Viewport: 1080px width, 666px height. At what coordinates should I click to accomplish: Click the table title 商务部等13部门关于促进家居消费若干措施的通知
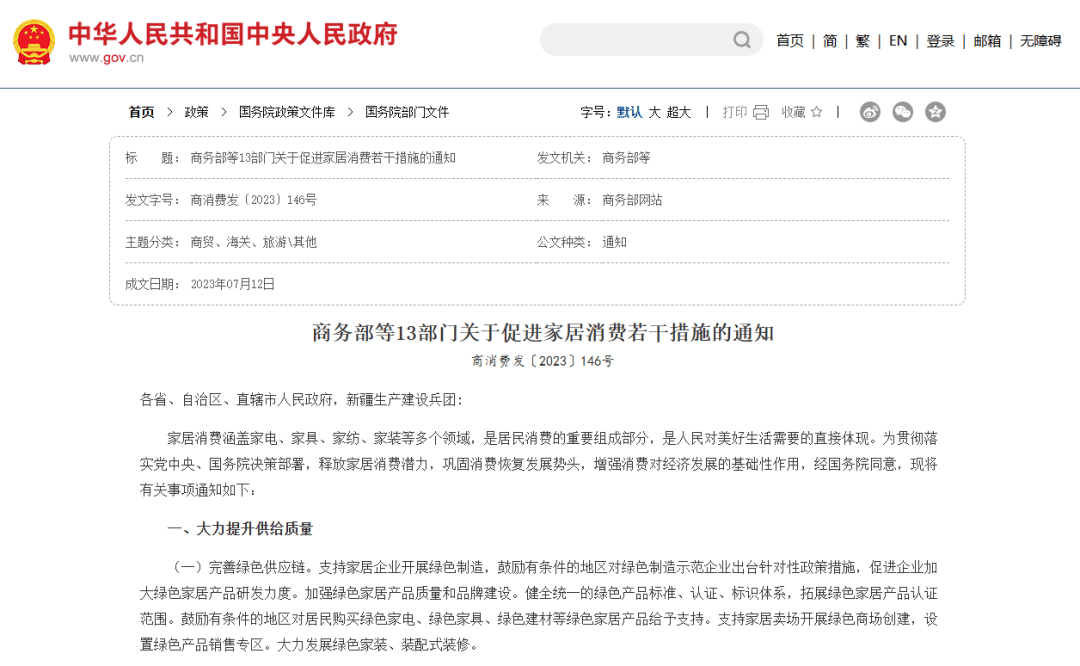click(x=323, y=158)
